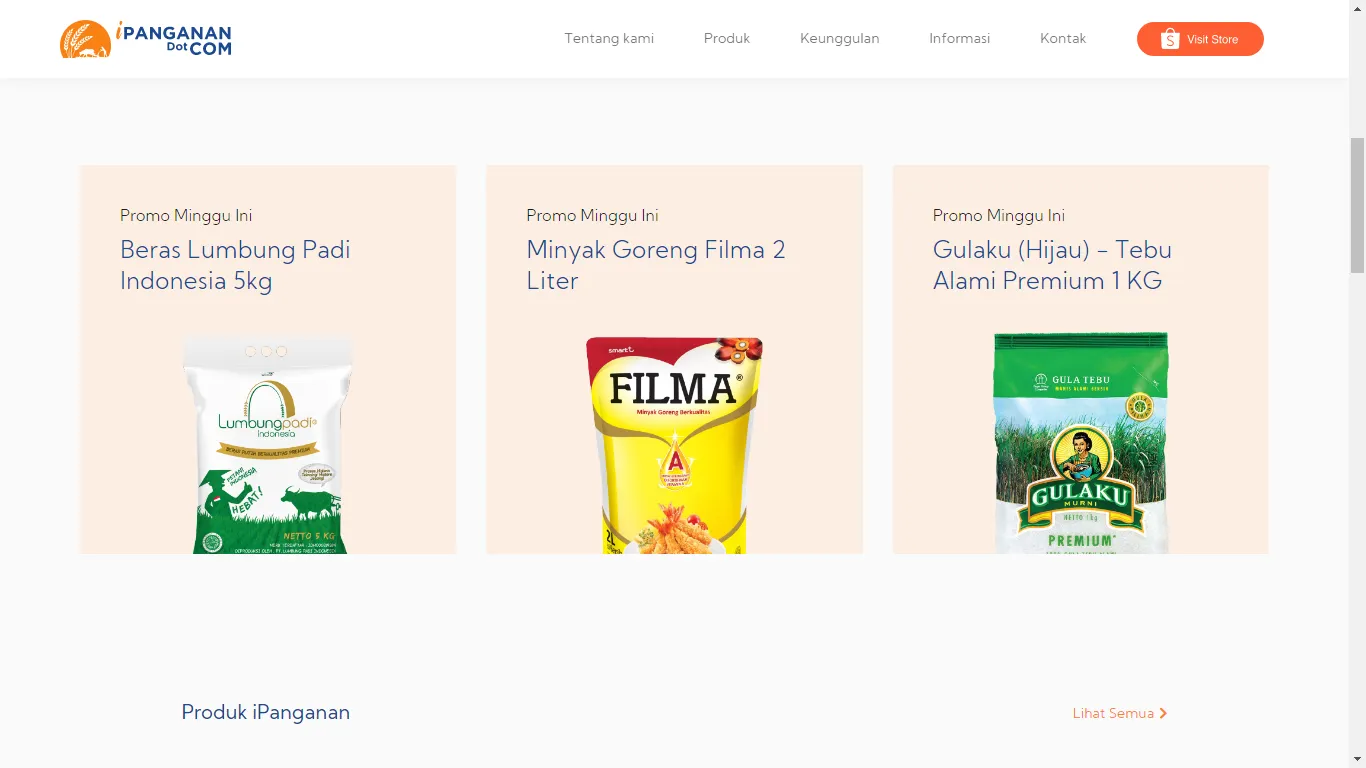Viewport: 1366px width, 768px height.
Task: Click Promo Minggu Ini label on the Gulaku card
Action: coord(999,215)
